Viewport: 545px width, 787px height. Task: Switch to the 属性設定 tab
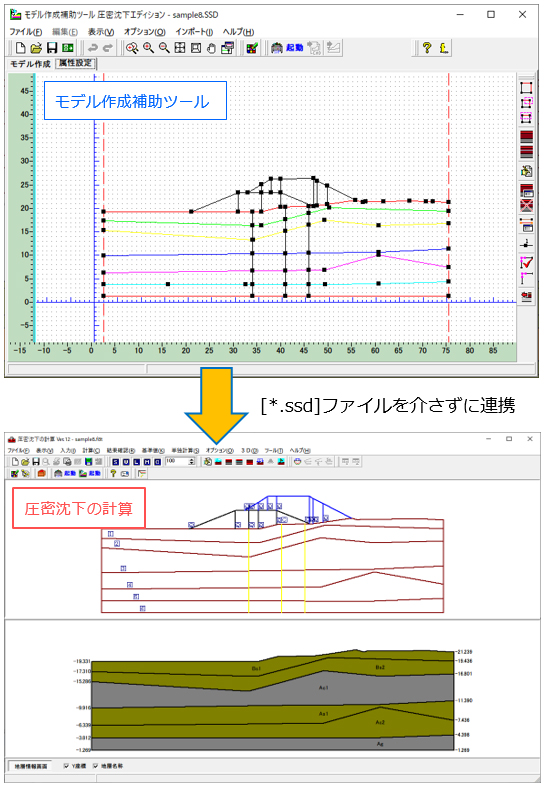[x=76, y=63]
